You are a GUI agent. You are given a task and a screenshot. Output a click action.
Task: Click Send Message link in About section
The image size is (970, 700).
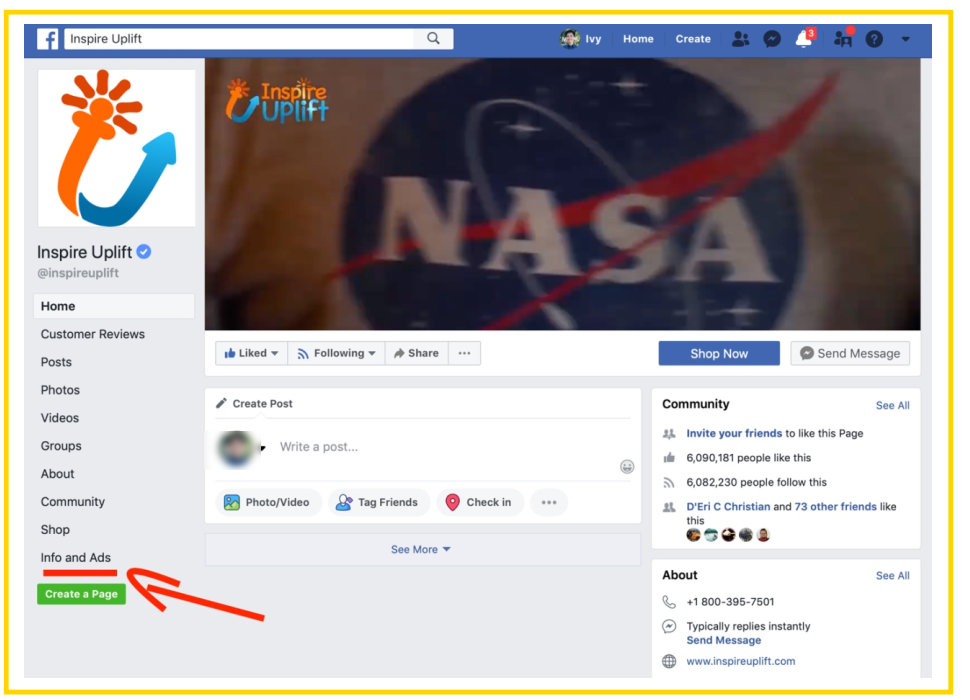[724, 640]
